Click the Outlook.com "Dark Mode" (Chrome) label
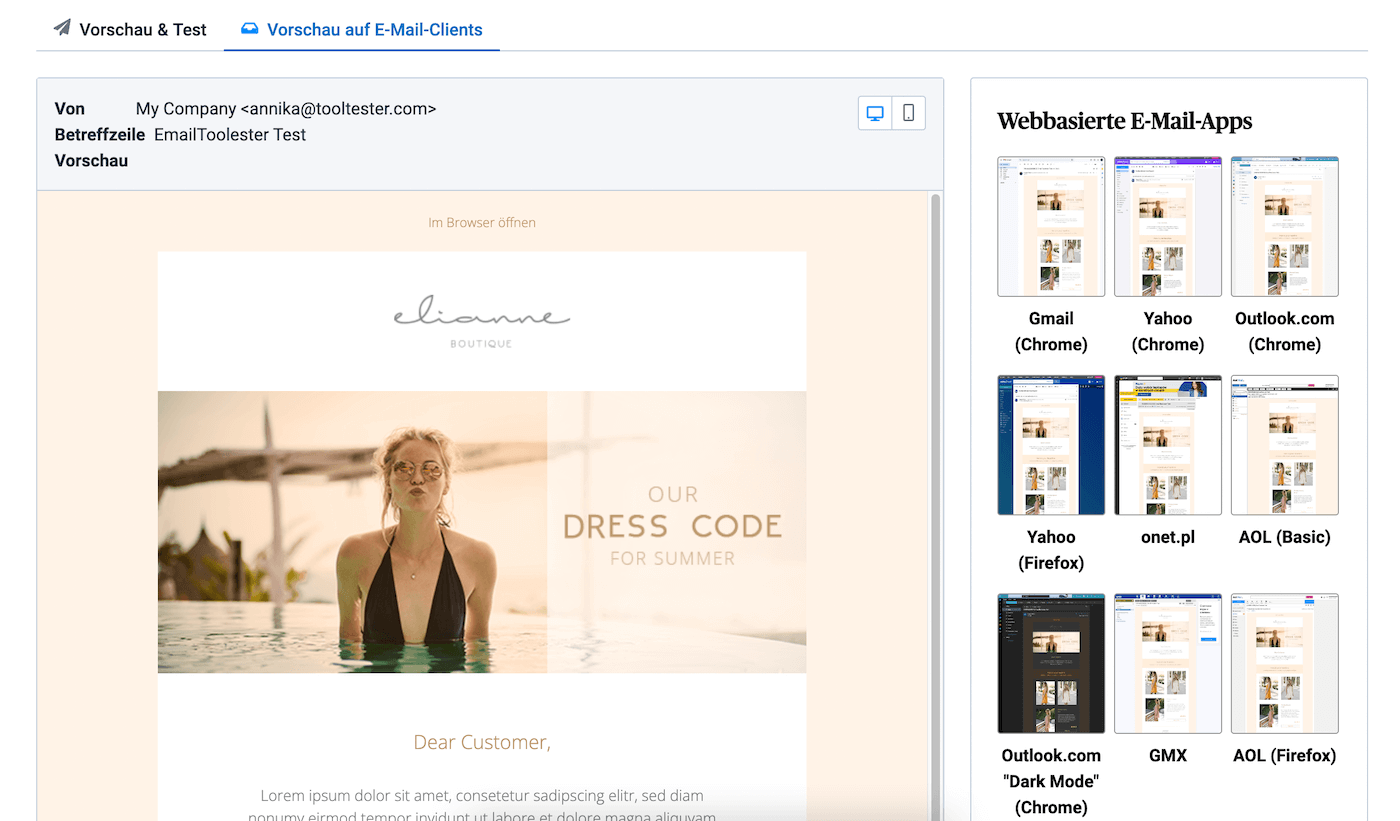Image resolution: width=1400 pixels, height=821 pixels. 1051,781
